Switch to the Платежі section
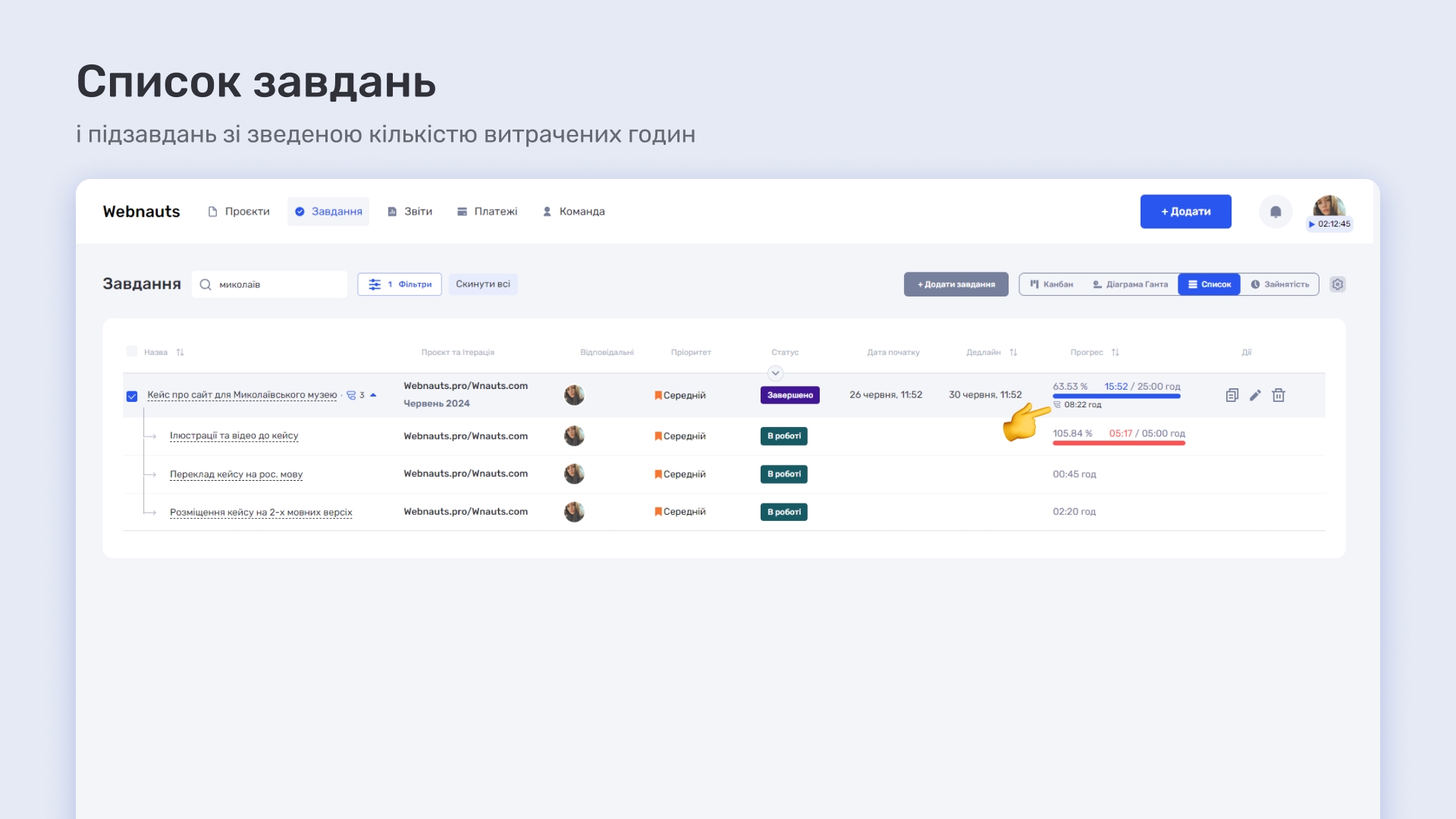1456x819 pixels. 488,212
